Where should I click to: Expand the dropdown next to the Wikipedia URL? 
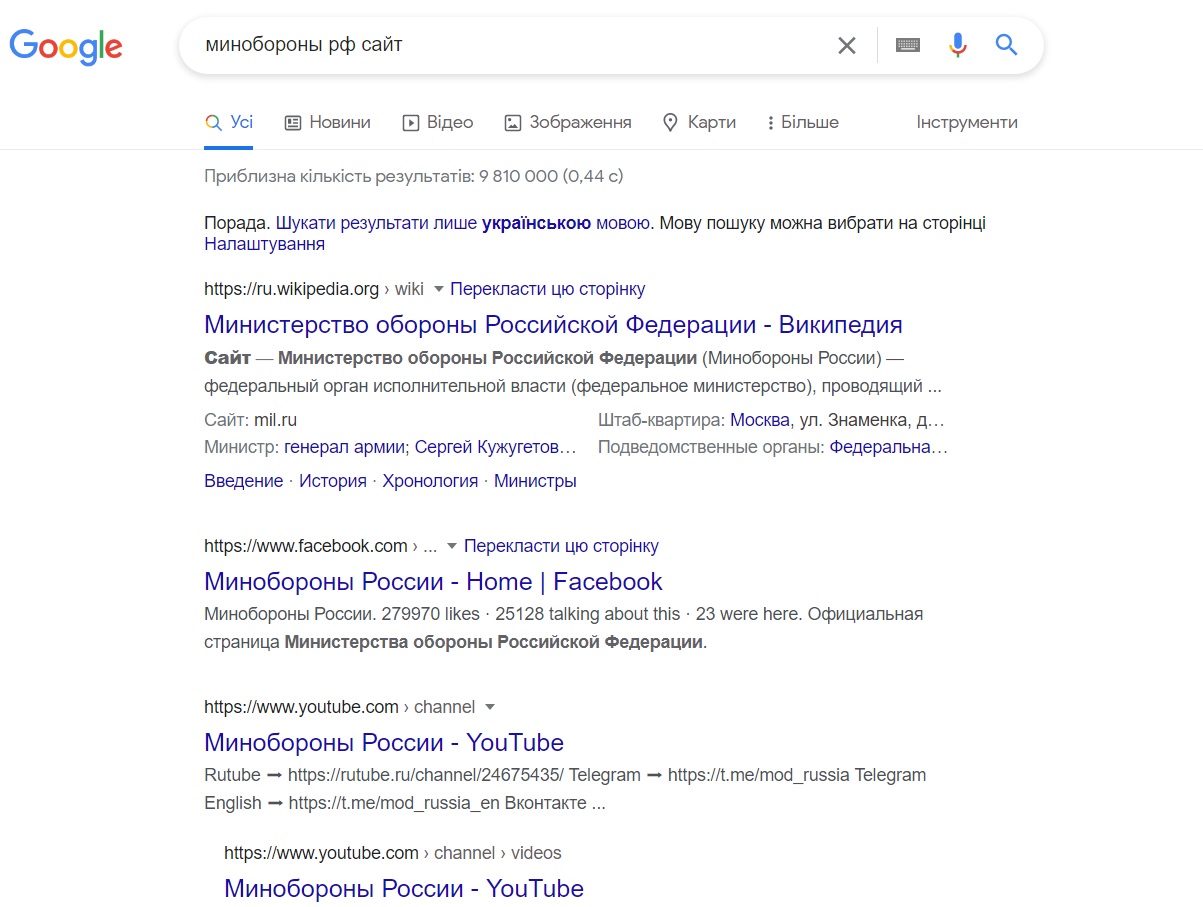pos(439,289)
